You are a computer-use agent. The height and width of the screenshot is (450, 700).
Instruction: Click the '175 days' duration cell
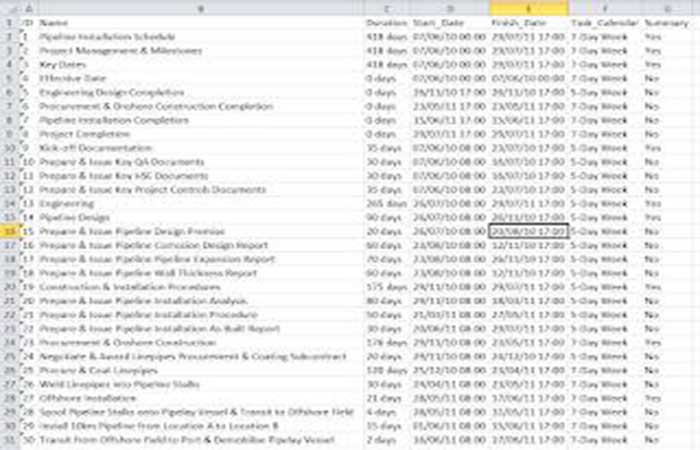tap(387, 287)
